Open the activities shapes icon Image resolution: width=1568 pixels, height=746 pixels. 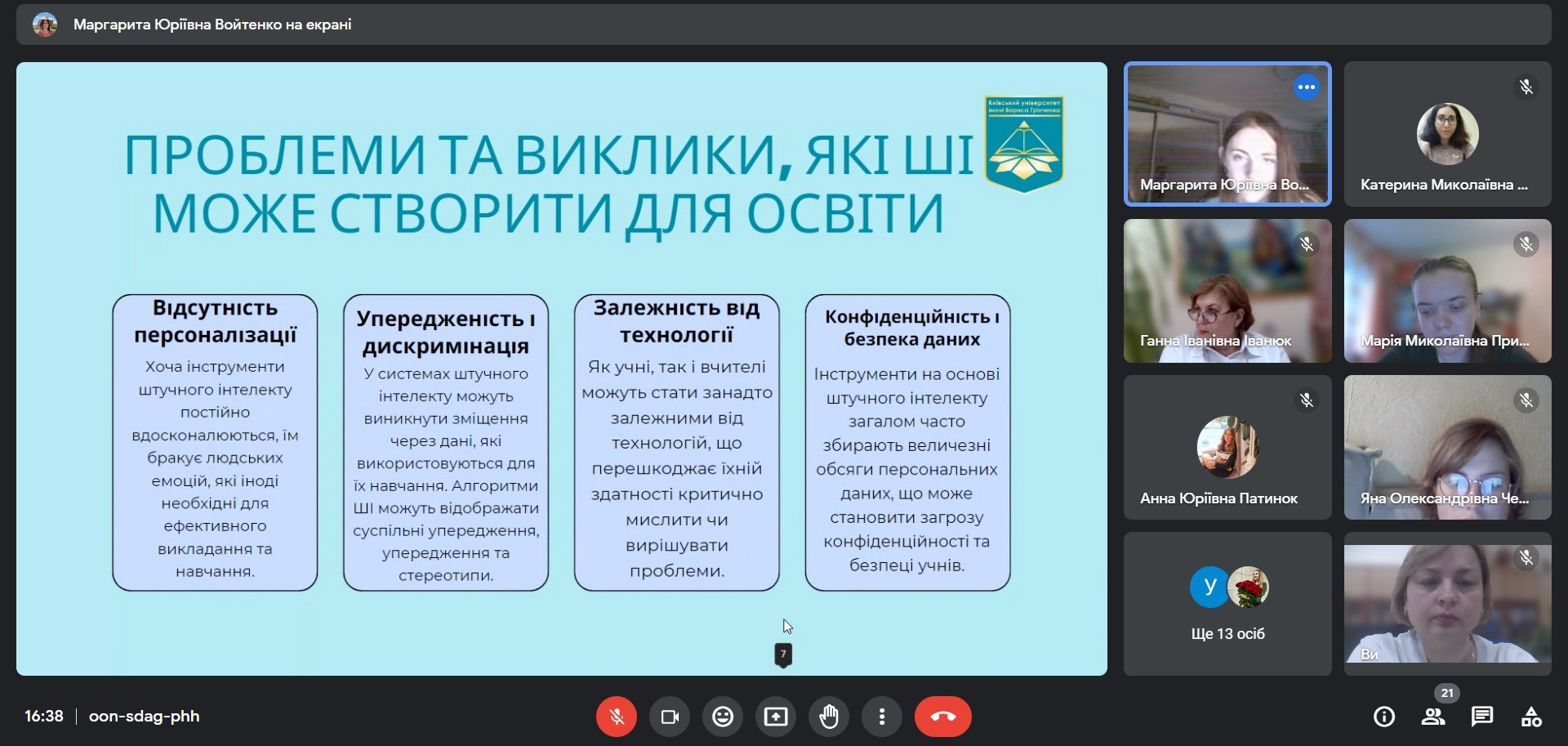[x=1531, y=717]
